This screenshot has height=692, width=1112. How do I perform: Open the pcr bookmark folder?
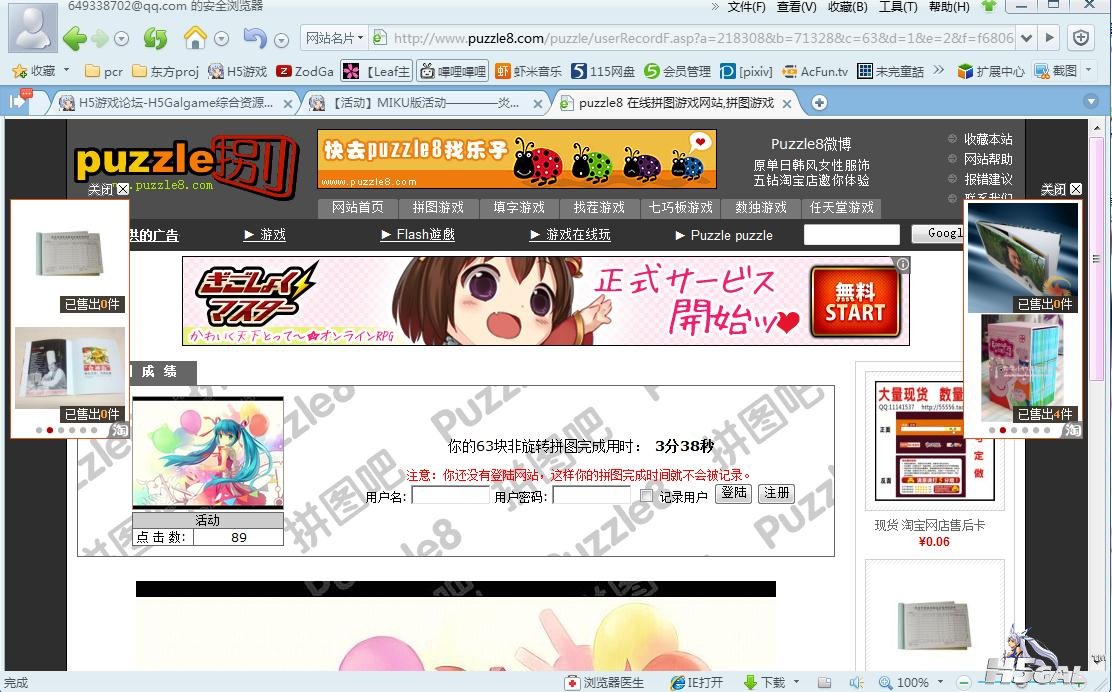pos(104,71)
